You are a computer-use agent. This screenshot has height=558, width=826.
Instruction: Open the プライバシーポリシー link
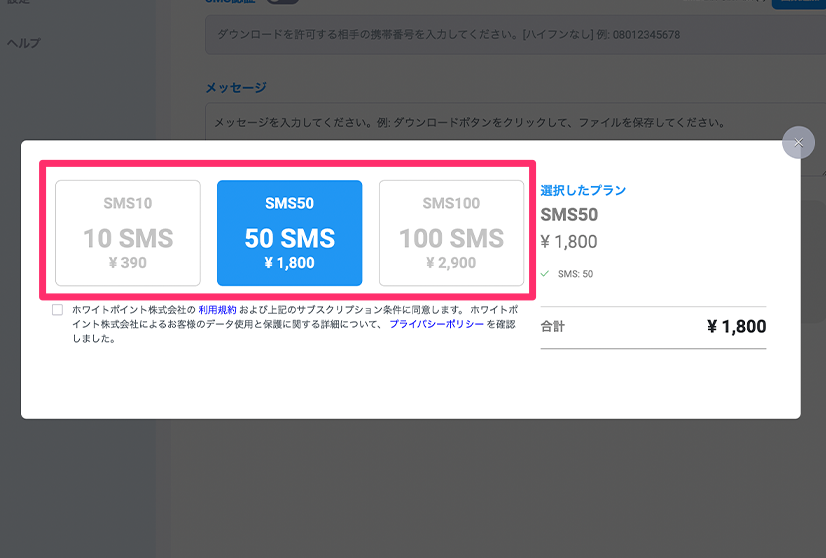[436, 324]
